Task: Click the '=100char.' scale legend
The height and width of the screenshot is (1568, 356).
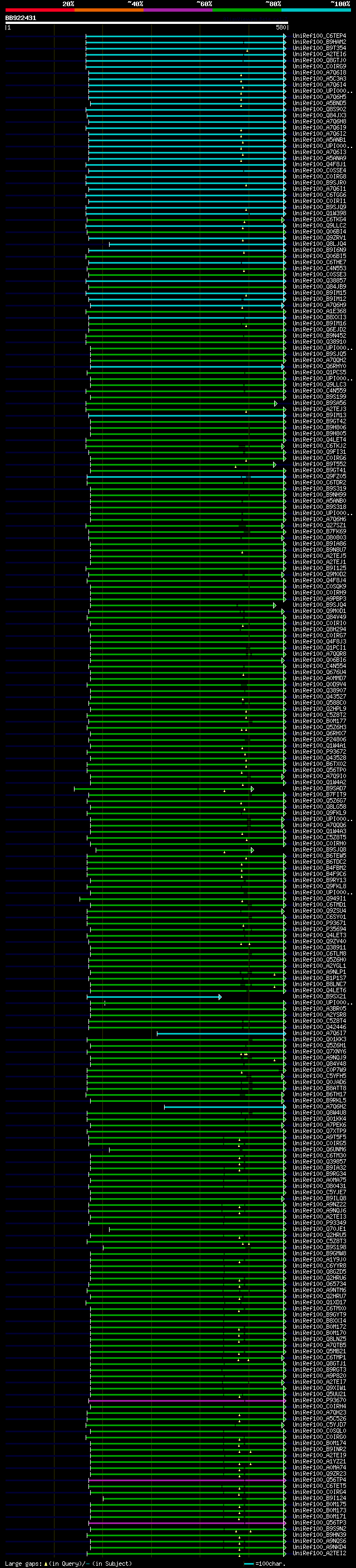Action: (x=265, y=1564)
